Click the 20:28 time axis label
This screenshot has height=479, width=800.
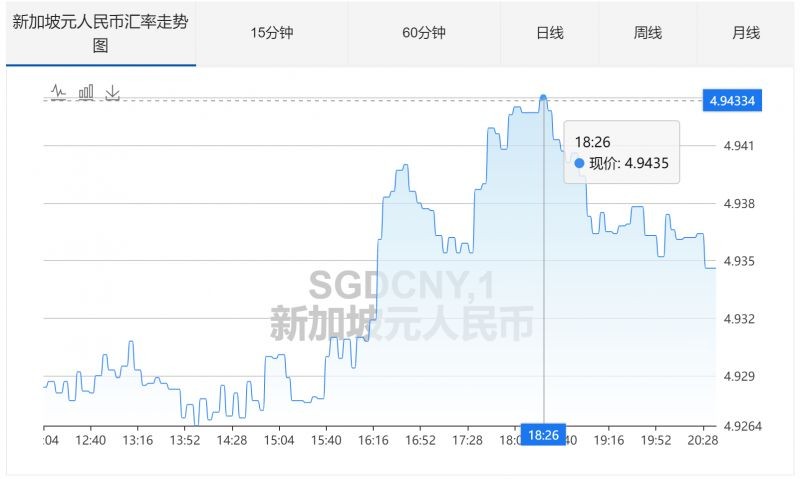point(703,440)
